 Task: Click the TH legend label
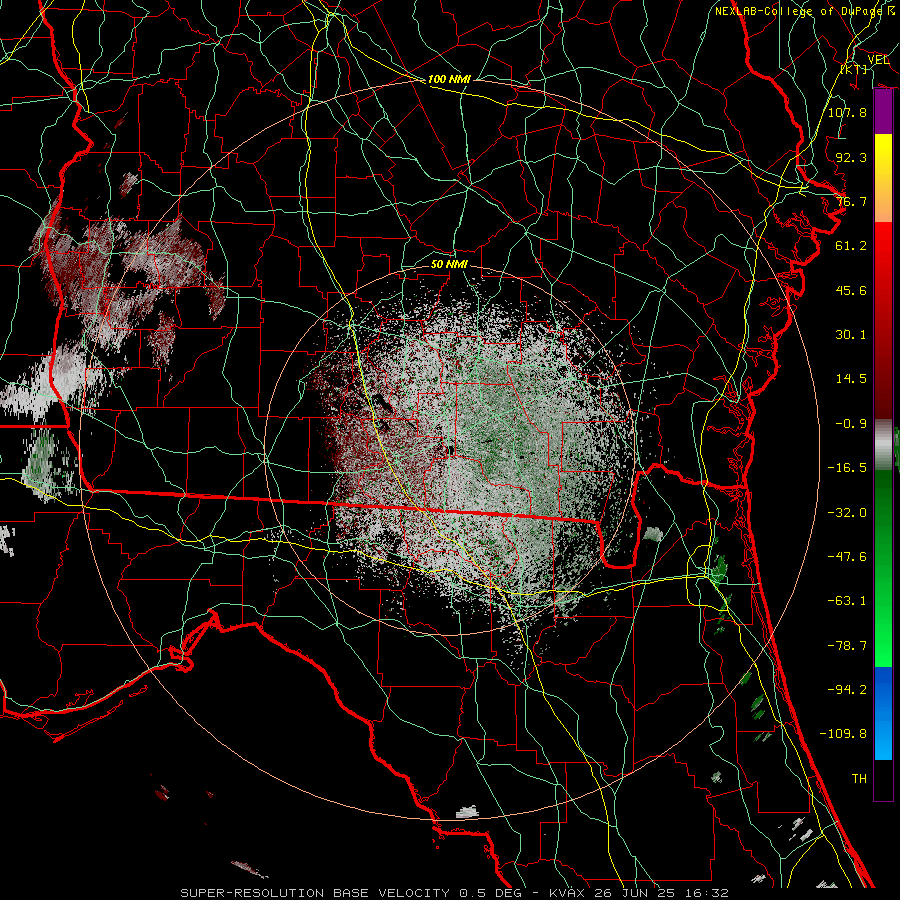coord(859,779)
